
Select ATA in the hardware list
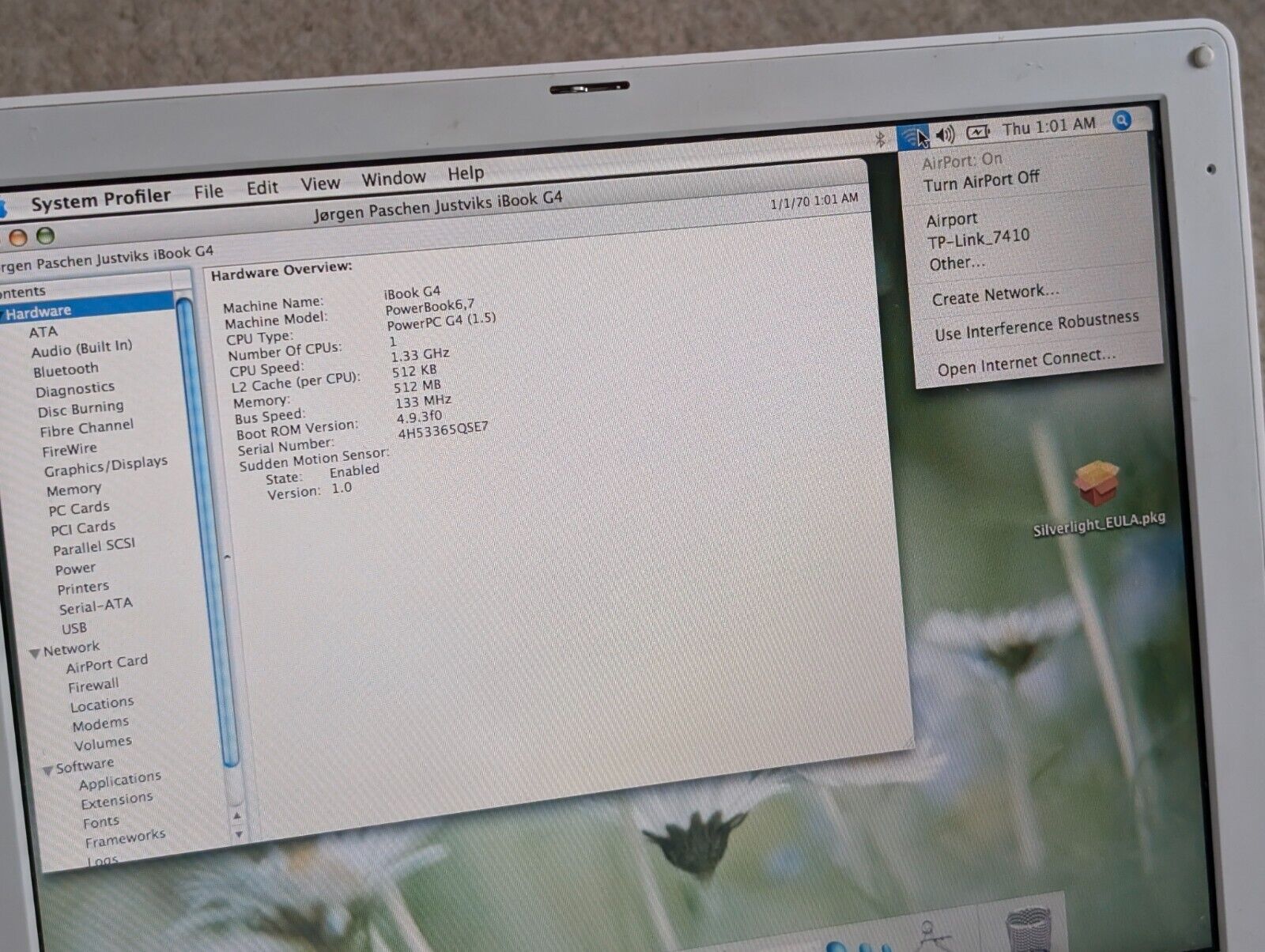tap(43, 332)
